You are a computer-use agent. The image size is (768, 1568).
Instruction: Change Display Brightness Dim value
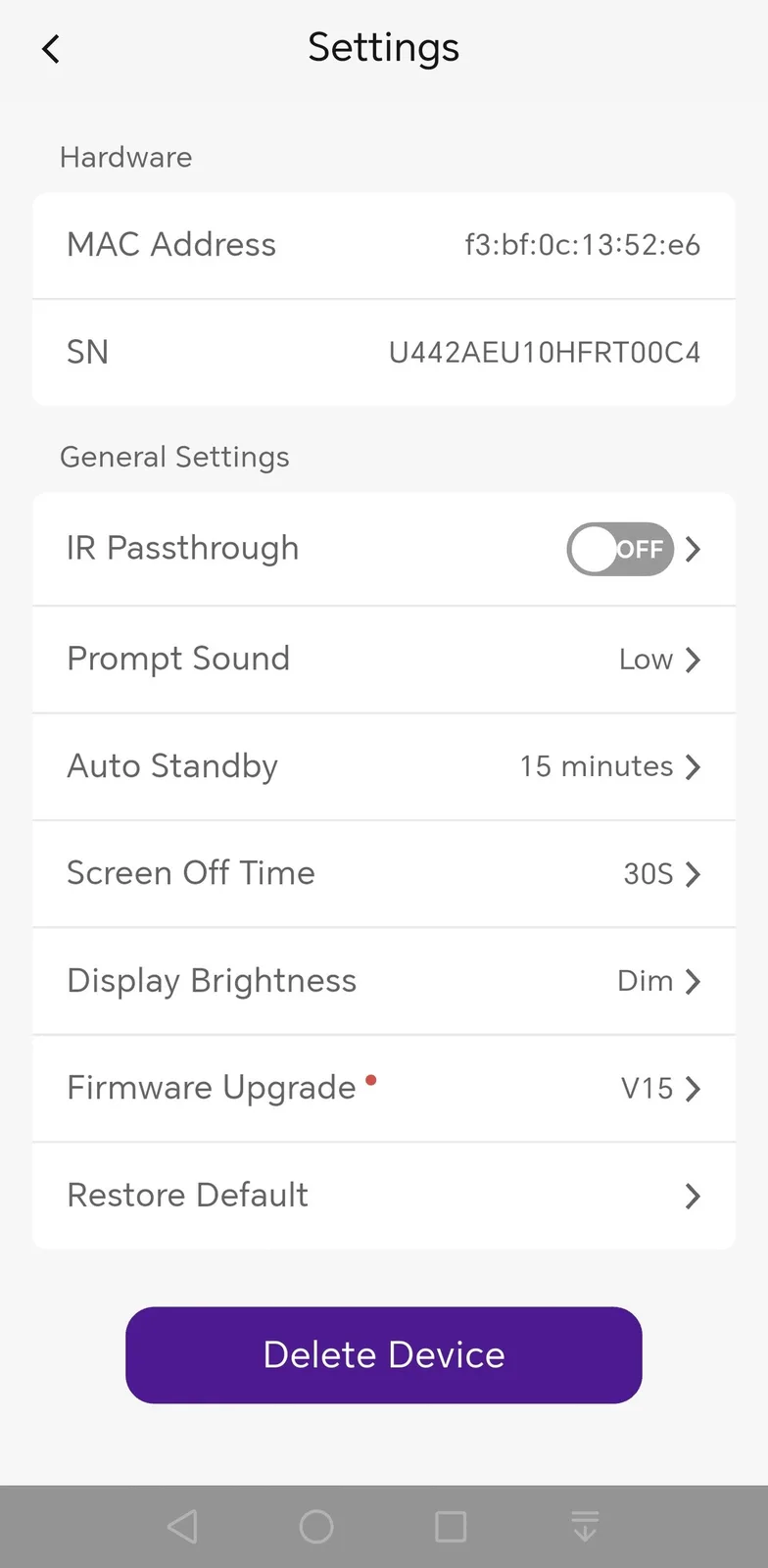(x=647, y=981)
